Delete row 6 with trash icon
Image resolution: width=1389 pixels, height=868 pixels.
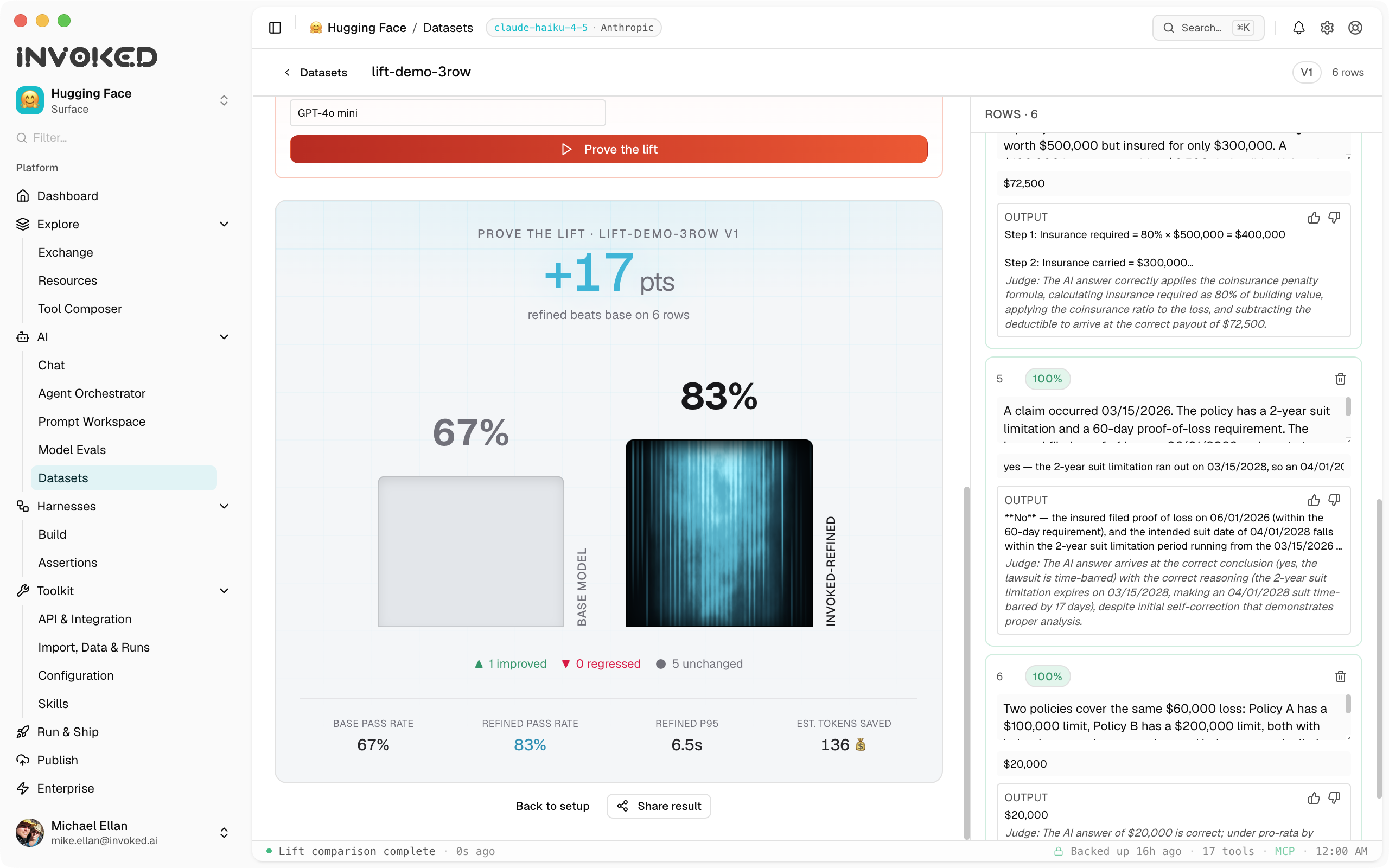click(x=1340, y=676)
